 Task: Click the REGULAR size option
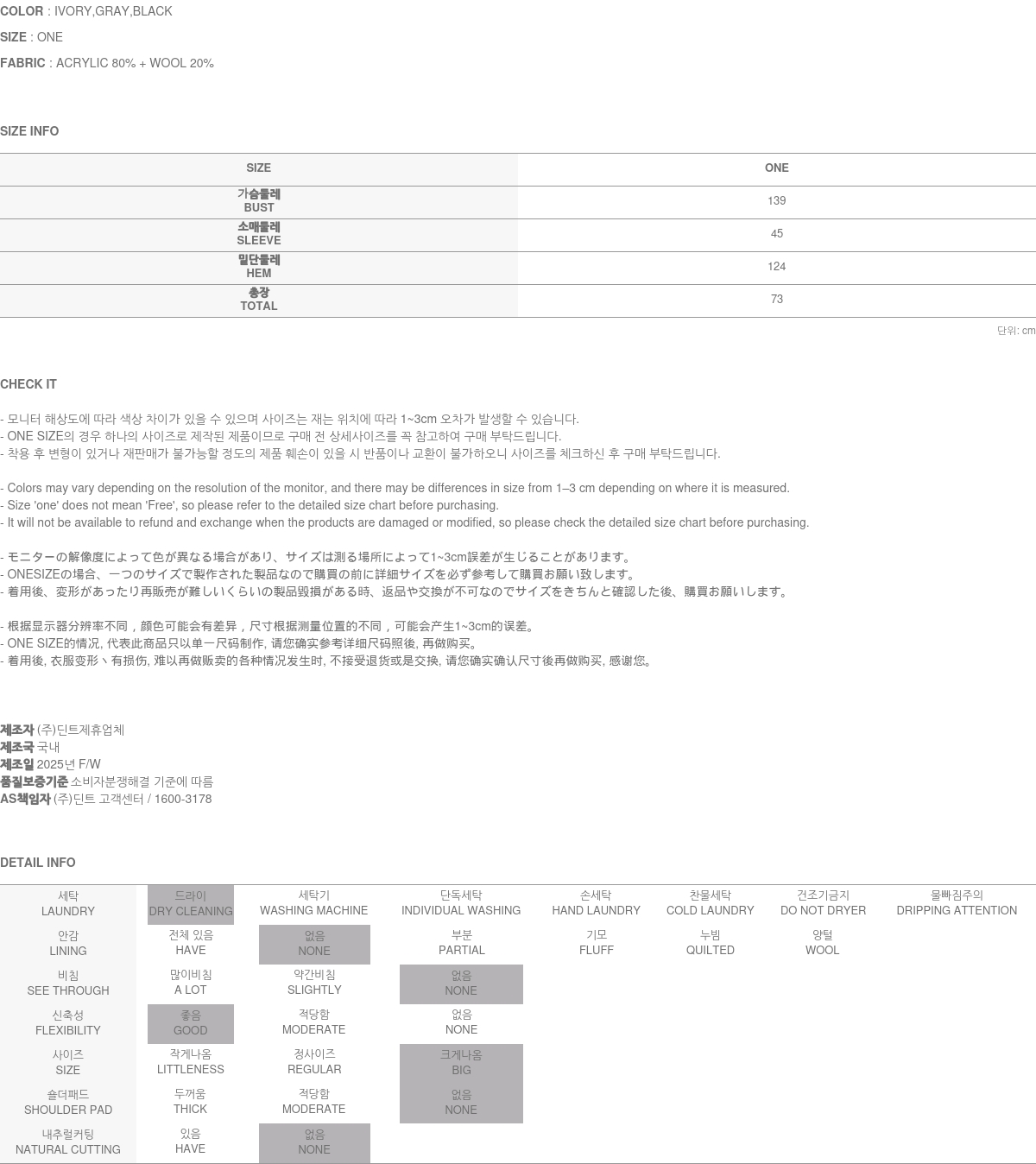314,1062
